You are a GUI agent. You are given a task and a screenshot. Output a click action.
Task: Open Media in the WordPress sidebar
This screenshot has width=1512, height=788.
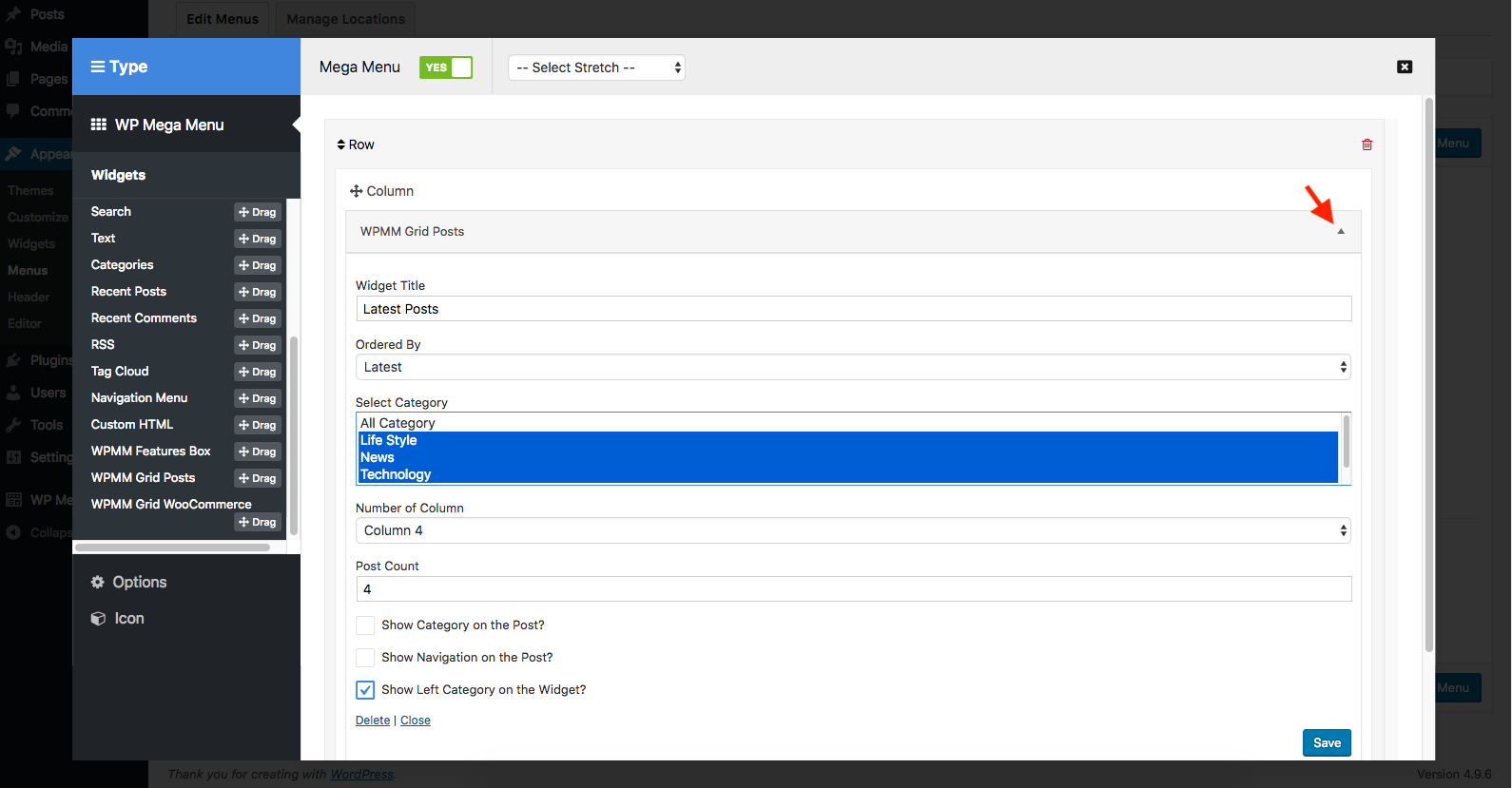pos(48,47)
